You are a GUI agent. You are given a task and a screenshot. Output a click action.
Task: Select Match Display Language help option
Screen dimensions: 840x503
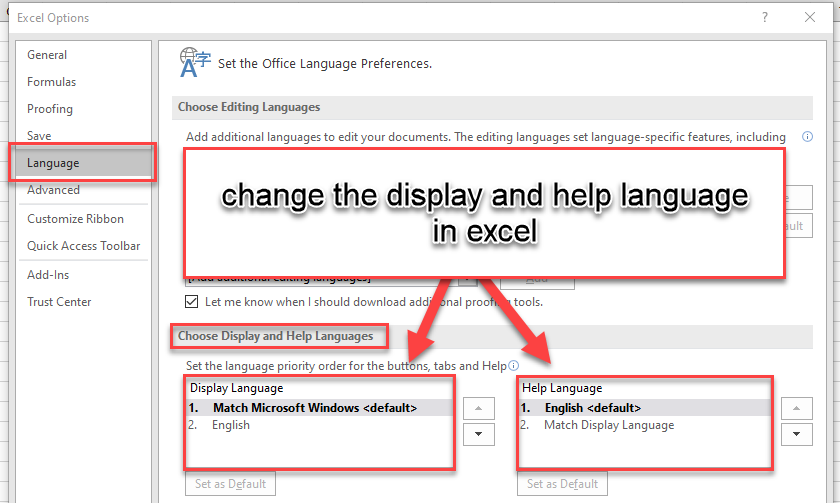645,425
